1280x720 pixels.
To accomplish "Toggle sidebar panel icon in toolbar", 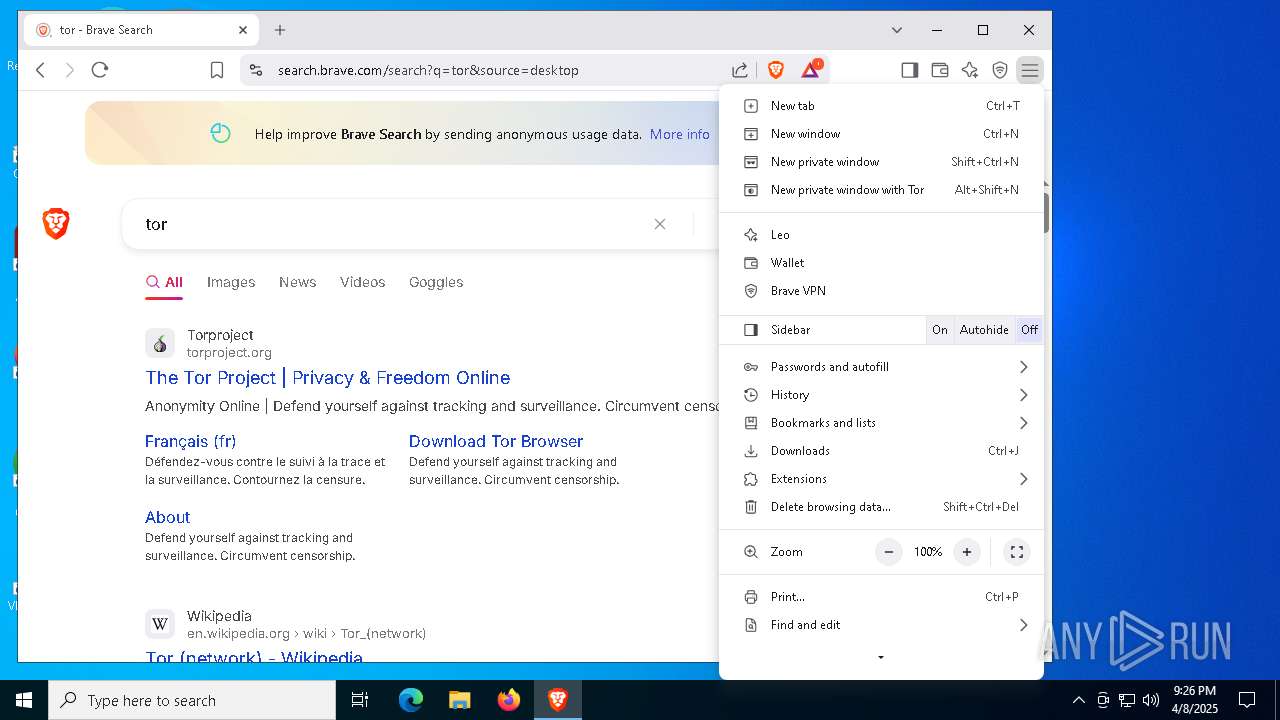I will (909, 70).
